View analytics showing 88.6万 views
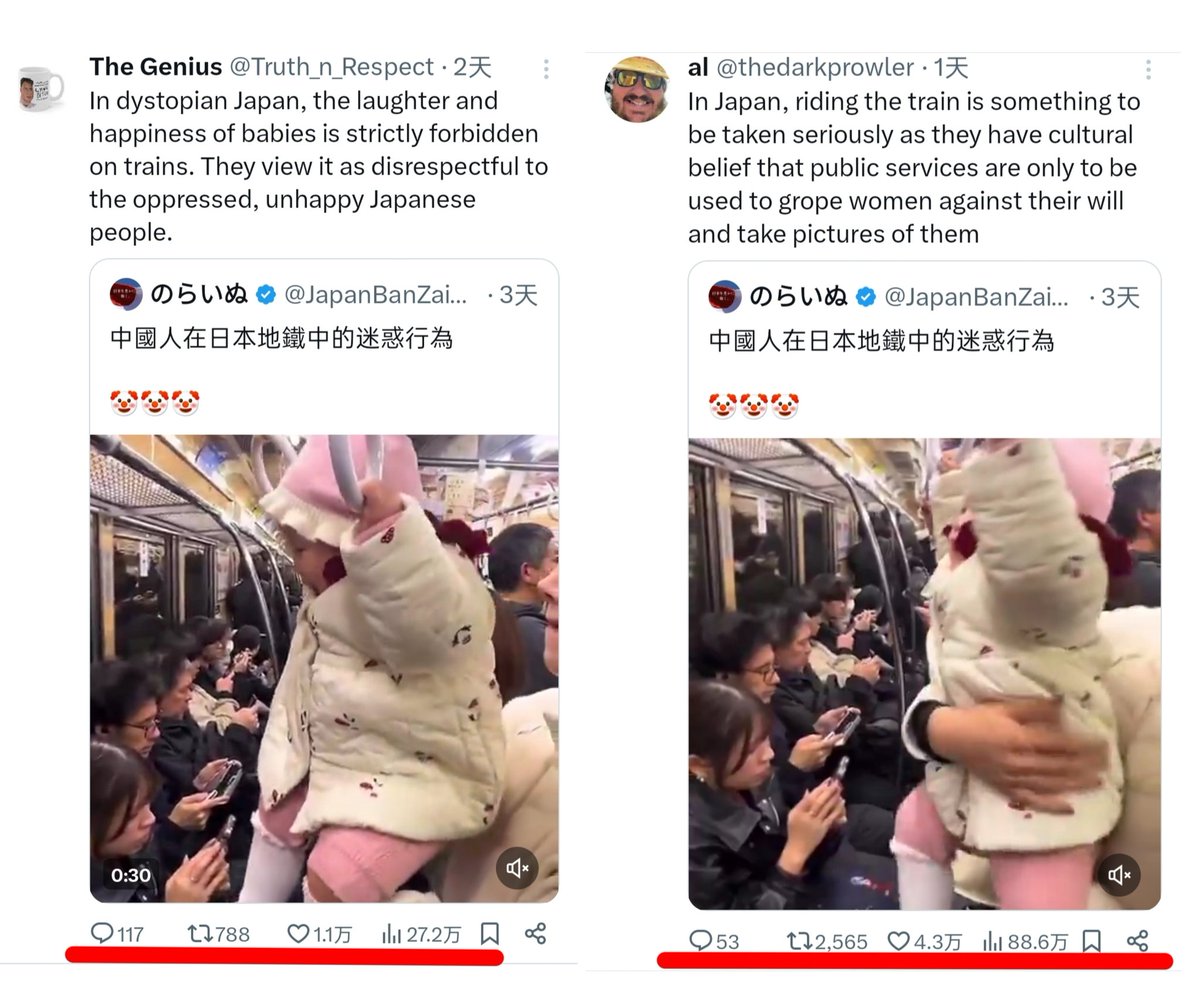 (x=1025, y=941)
